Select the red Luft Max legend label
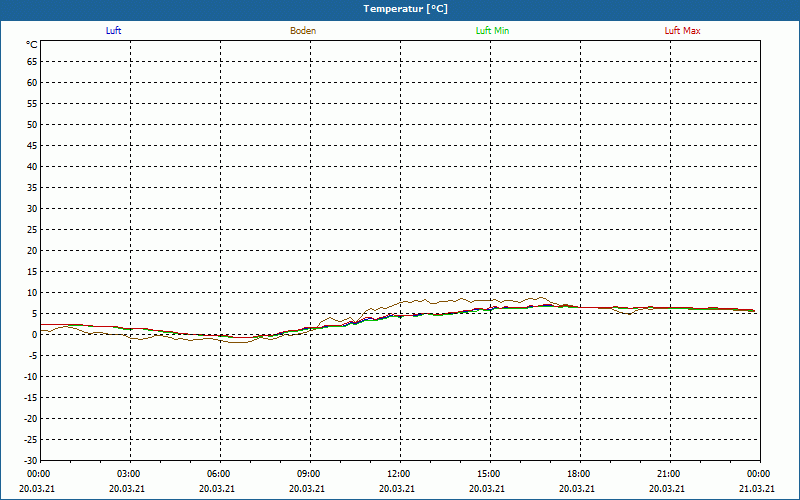 tap(682, 31)
